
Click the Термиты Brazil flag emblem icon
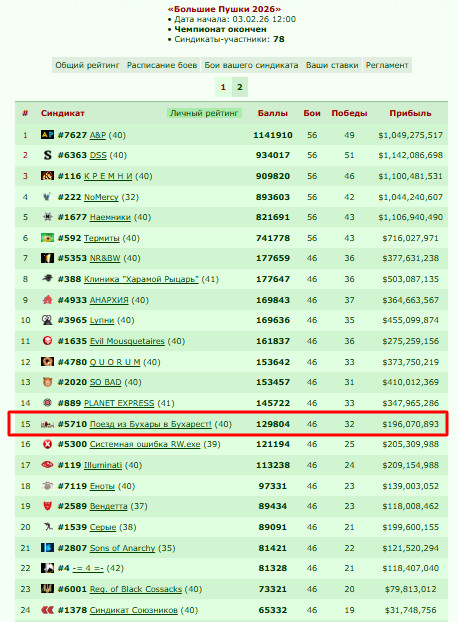(47, 238)
